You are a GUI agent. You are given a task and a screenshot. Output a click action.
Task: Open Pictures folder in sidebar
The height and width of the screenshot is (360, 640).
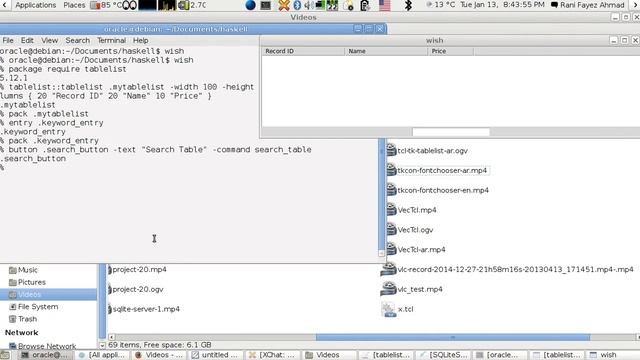[x=27, y=282]
